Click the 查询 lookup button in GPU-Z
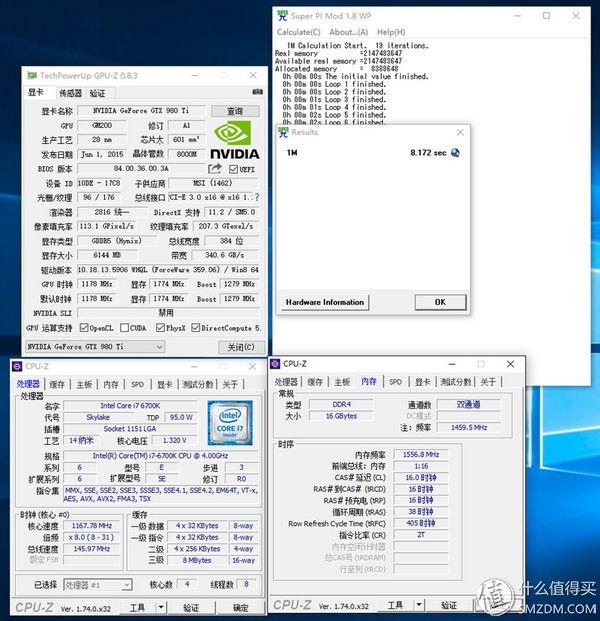This screenshot has width=600, height=621. 235,111
